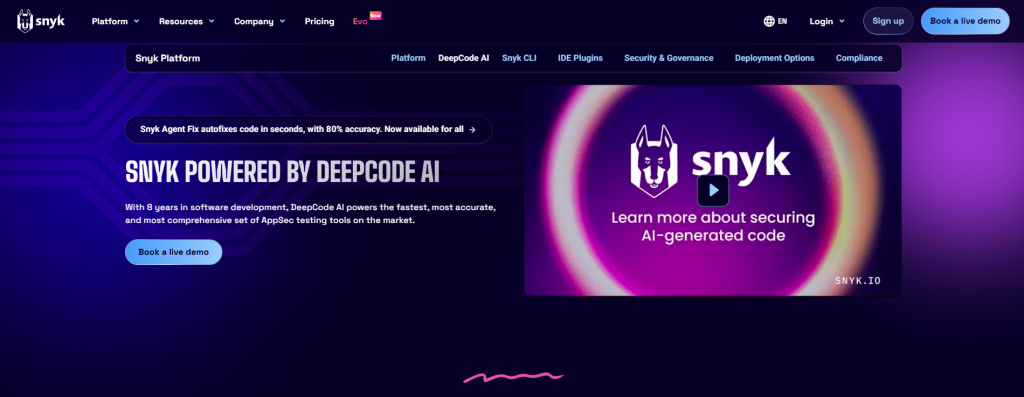The image size is (1024, 397).
Task: Click hero Book a live demo button
Action: click(174, 252)
